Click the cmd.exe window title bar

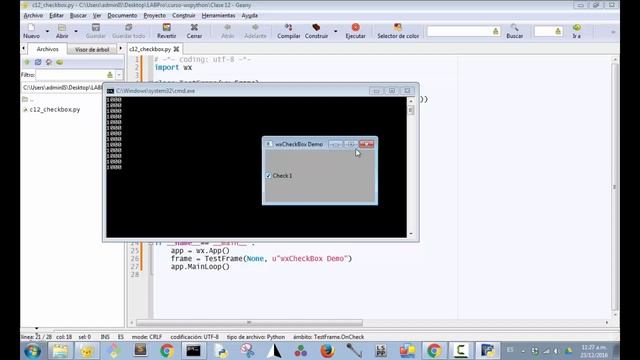click(x=237, y=91)
